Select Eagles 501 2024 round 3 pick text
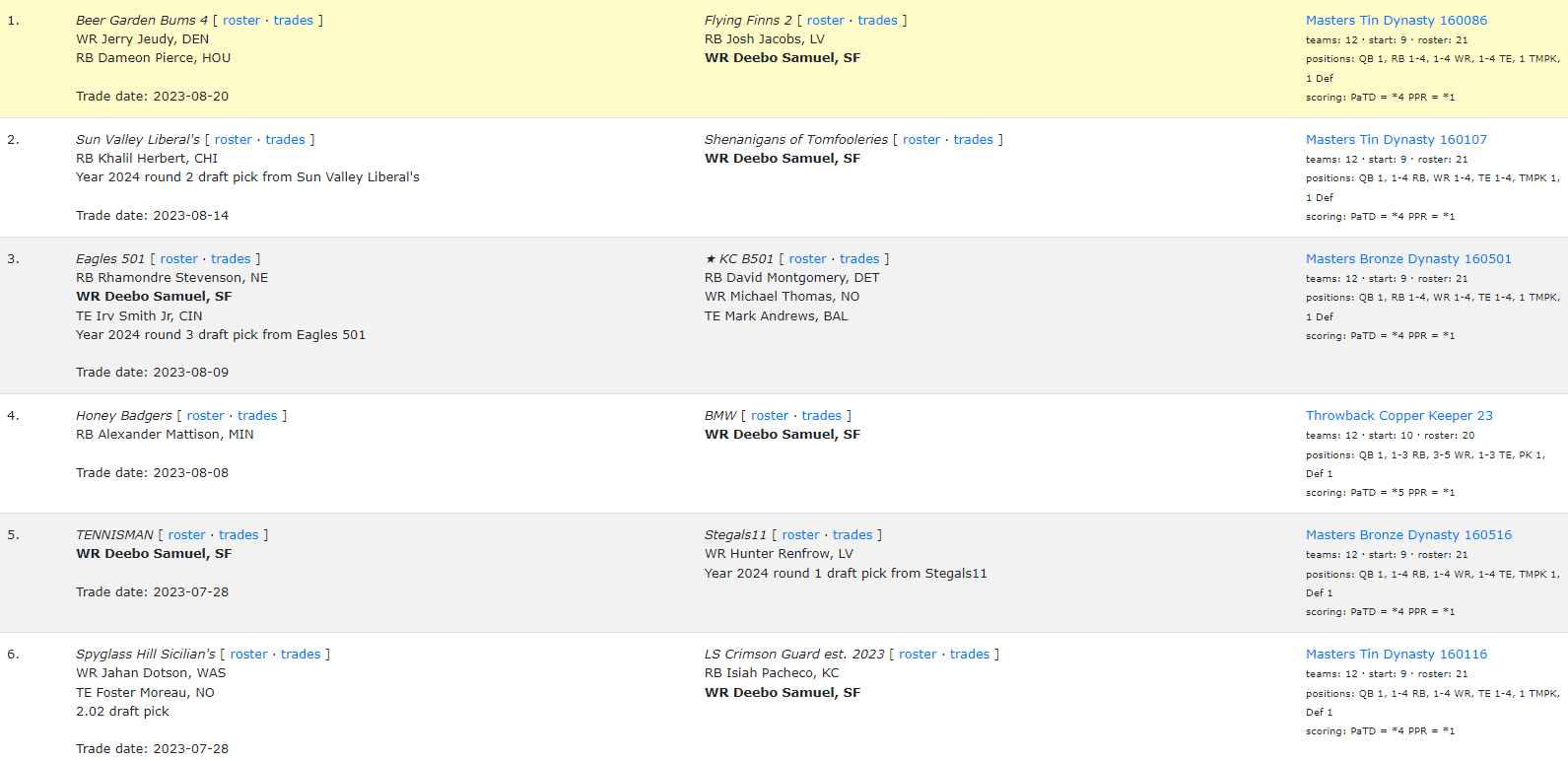This screenshot has height=761, width=1568. [x=221, y=334]
